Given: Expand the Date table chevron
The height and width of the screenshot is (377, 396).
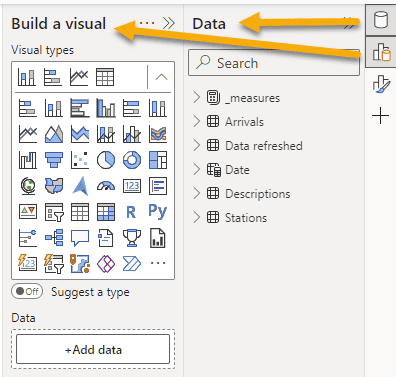Looking at the screenshot, I should pos(197,169).
